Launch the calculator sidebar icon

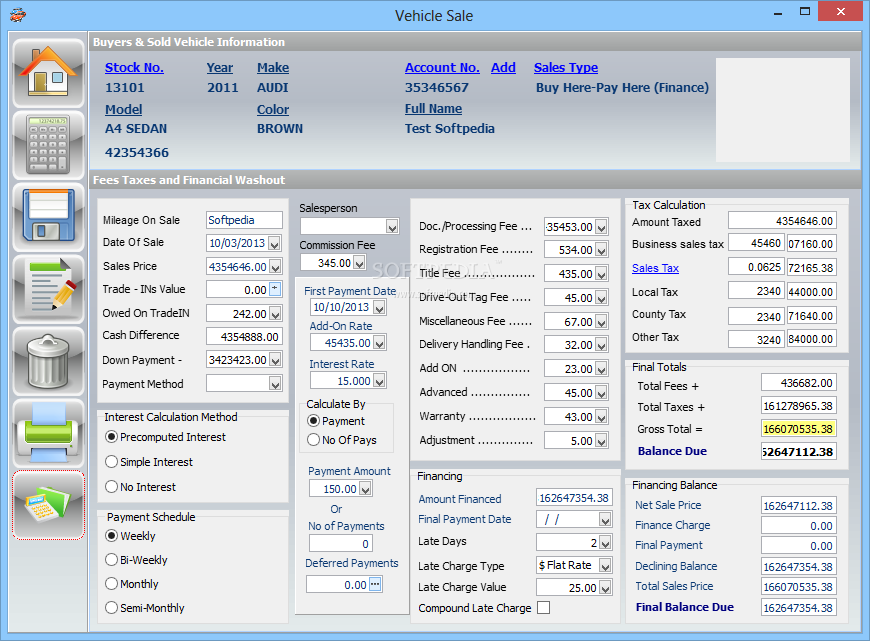coord(48,145)
